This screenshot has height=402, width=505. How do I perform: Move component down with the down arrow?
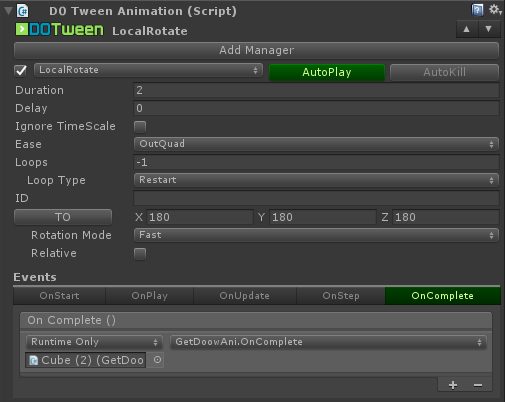point(489,29)
